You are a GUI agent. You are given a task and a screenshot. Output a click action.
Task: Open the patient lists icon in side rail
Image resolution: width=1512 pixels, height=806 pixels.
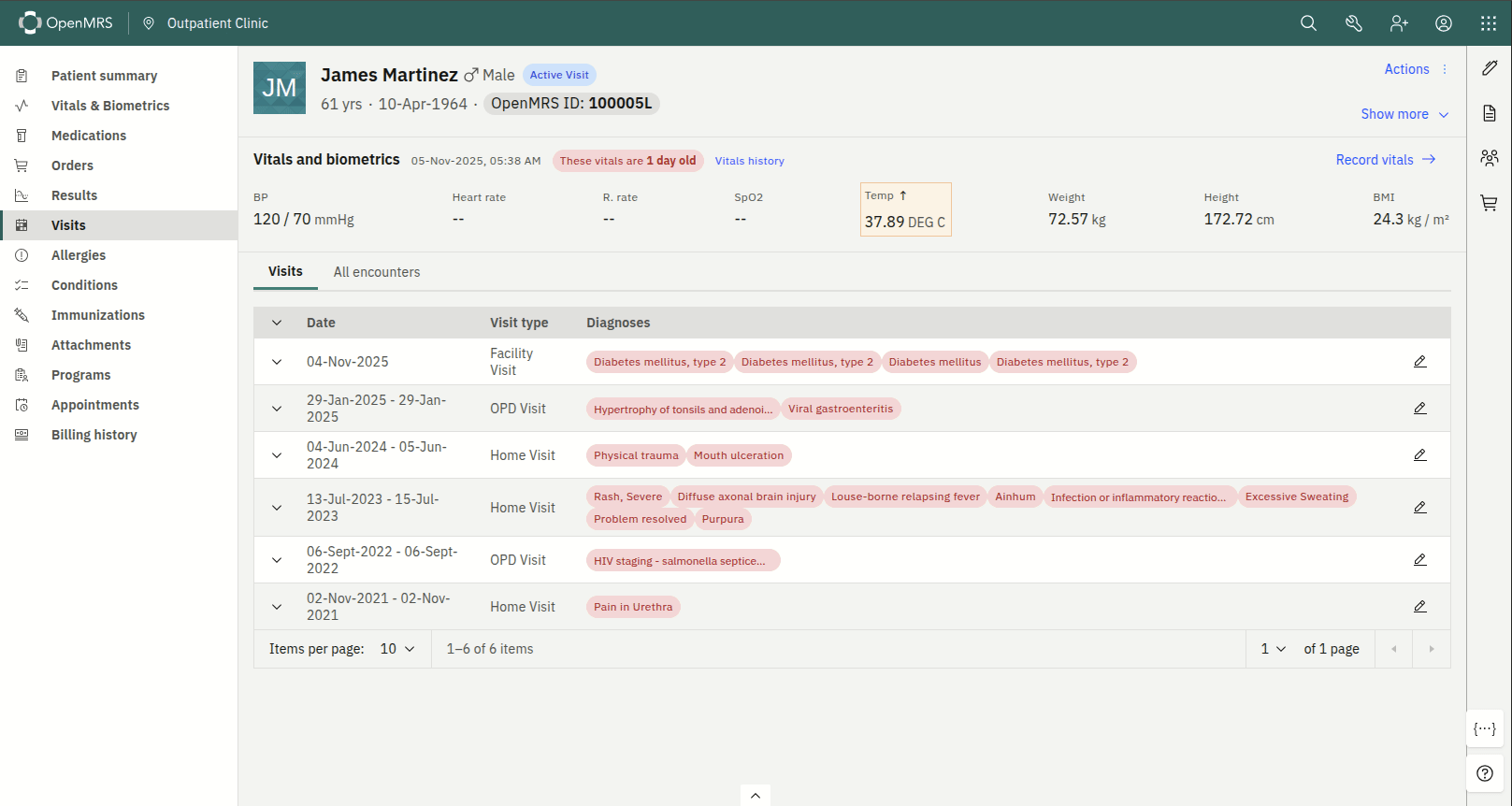(x=1490, y=158)
